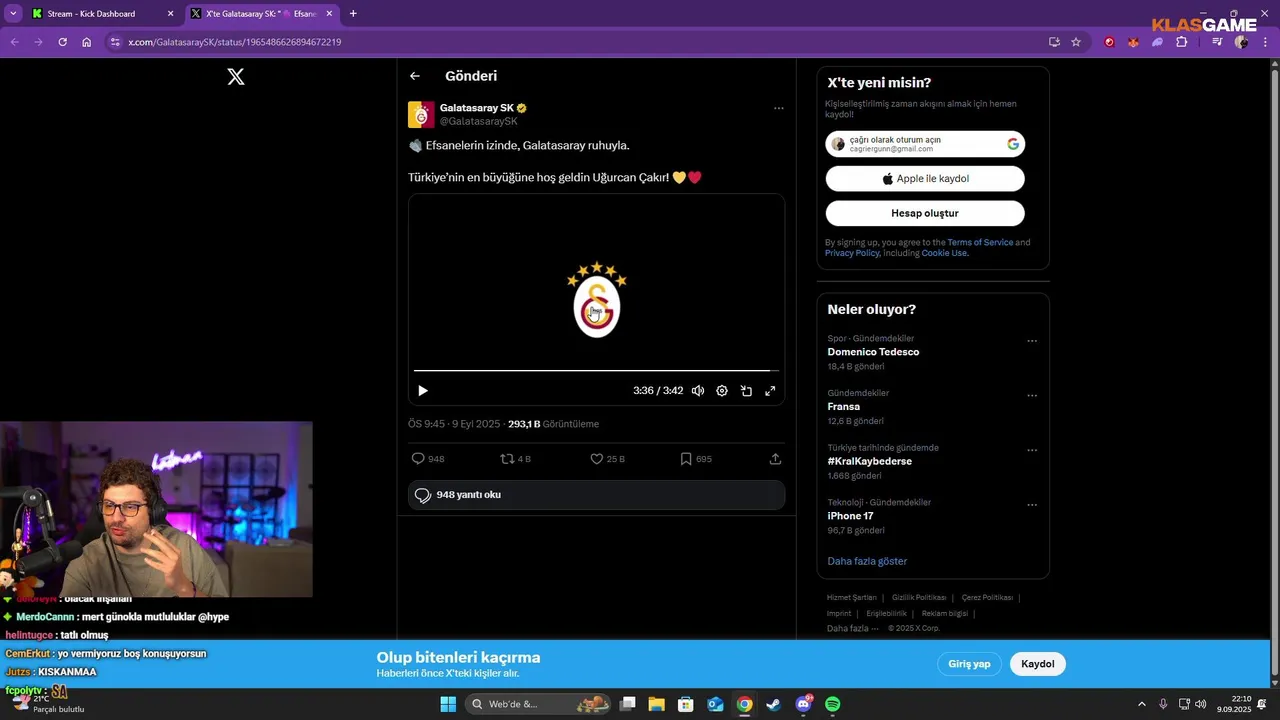The image size is (1280, 720).
Task: Enable picture-in-picture for the video
Action: 746,391
